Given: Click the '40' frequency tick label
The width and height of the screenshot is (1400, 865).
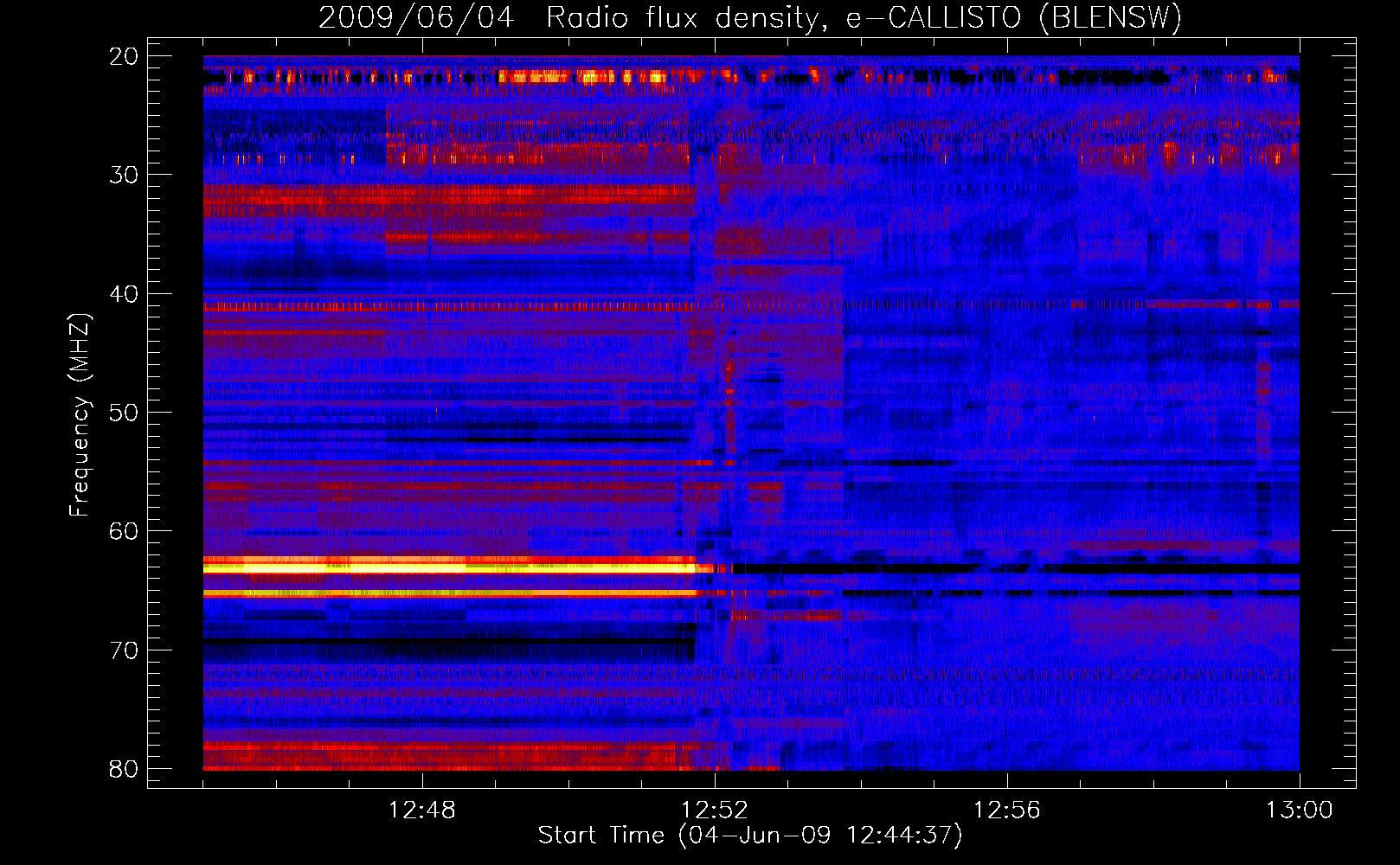Looking at the screenshot, I should tap(124, 294).
